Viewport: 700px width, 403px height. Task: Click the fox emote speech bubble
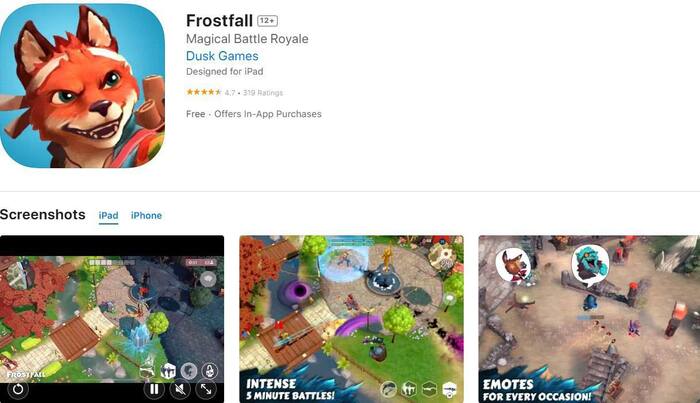click(x=513, y=265)
